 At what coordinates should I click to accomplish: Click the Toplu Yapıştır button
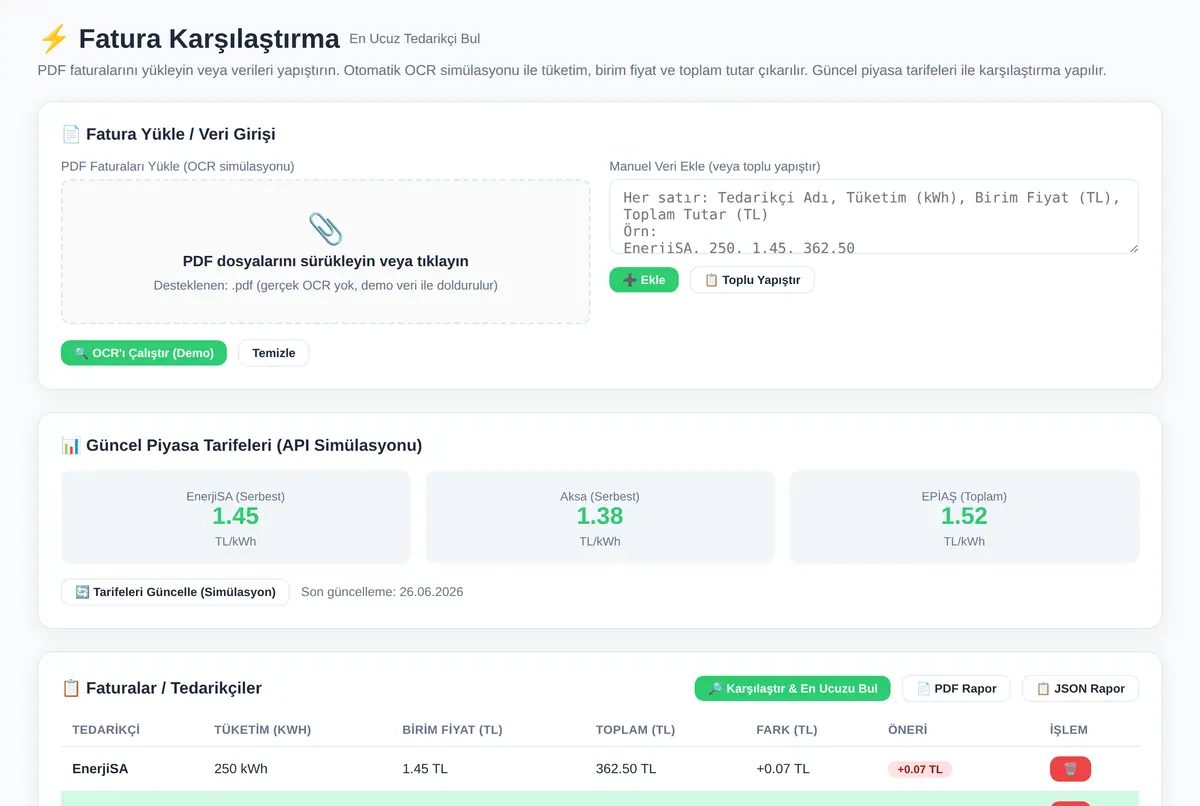tap(752, 280)
